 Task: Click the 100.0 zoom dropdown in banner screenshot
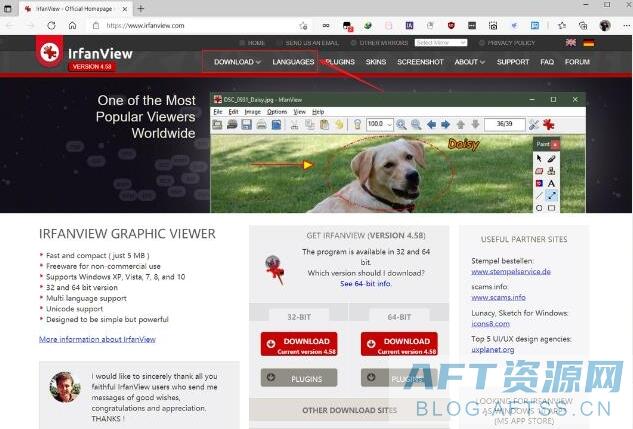pyautogui.click(x=379, y=124)
